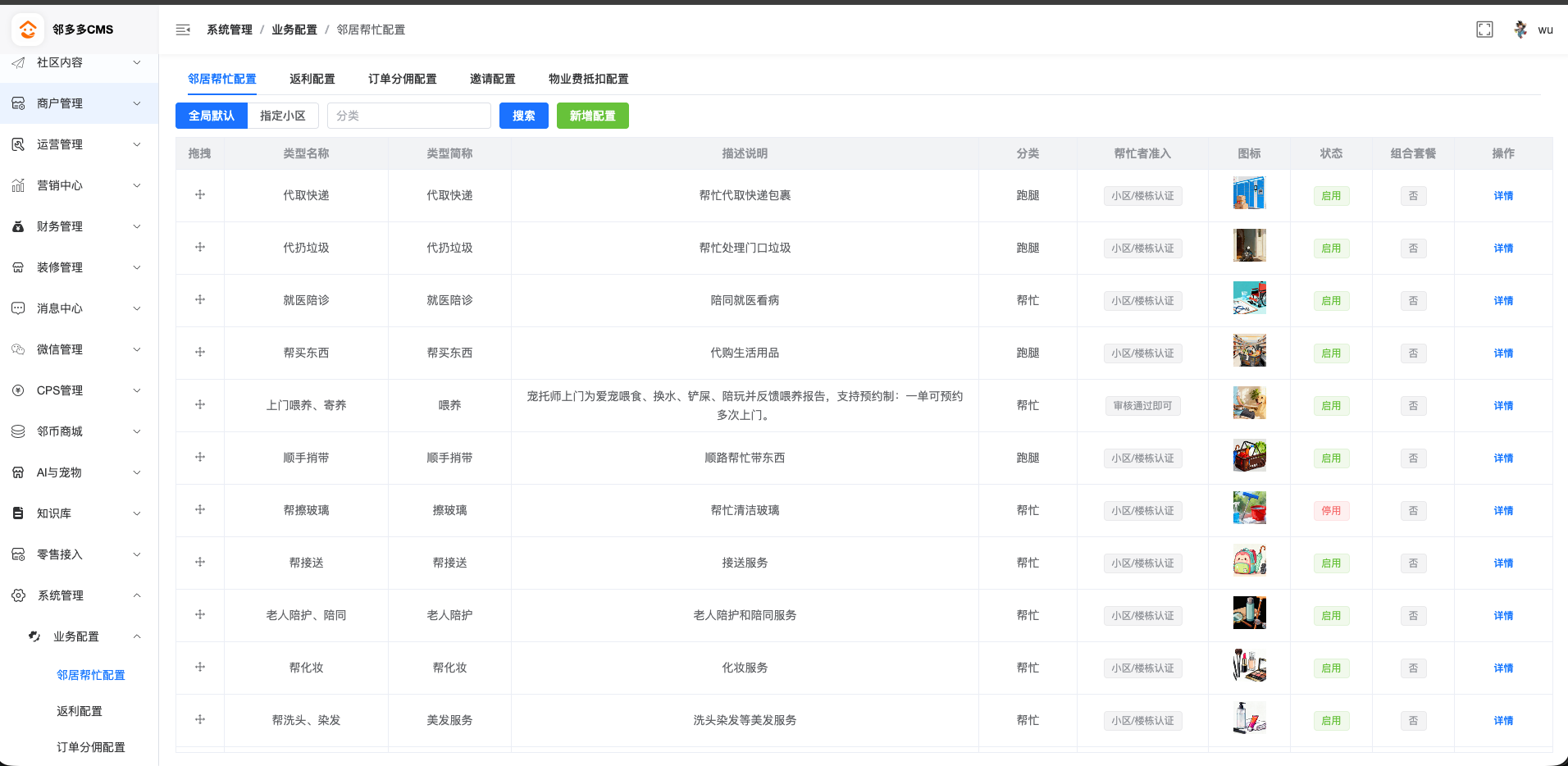Expand the 知识库 menu chevron
The height and width of the screenshot is (766, 1568).
pos(137,513)
